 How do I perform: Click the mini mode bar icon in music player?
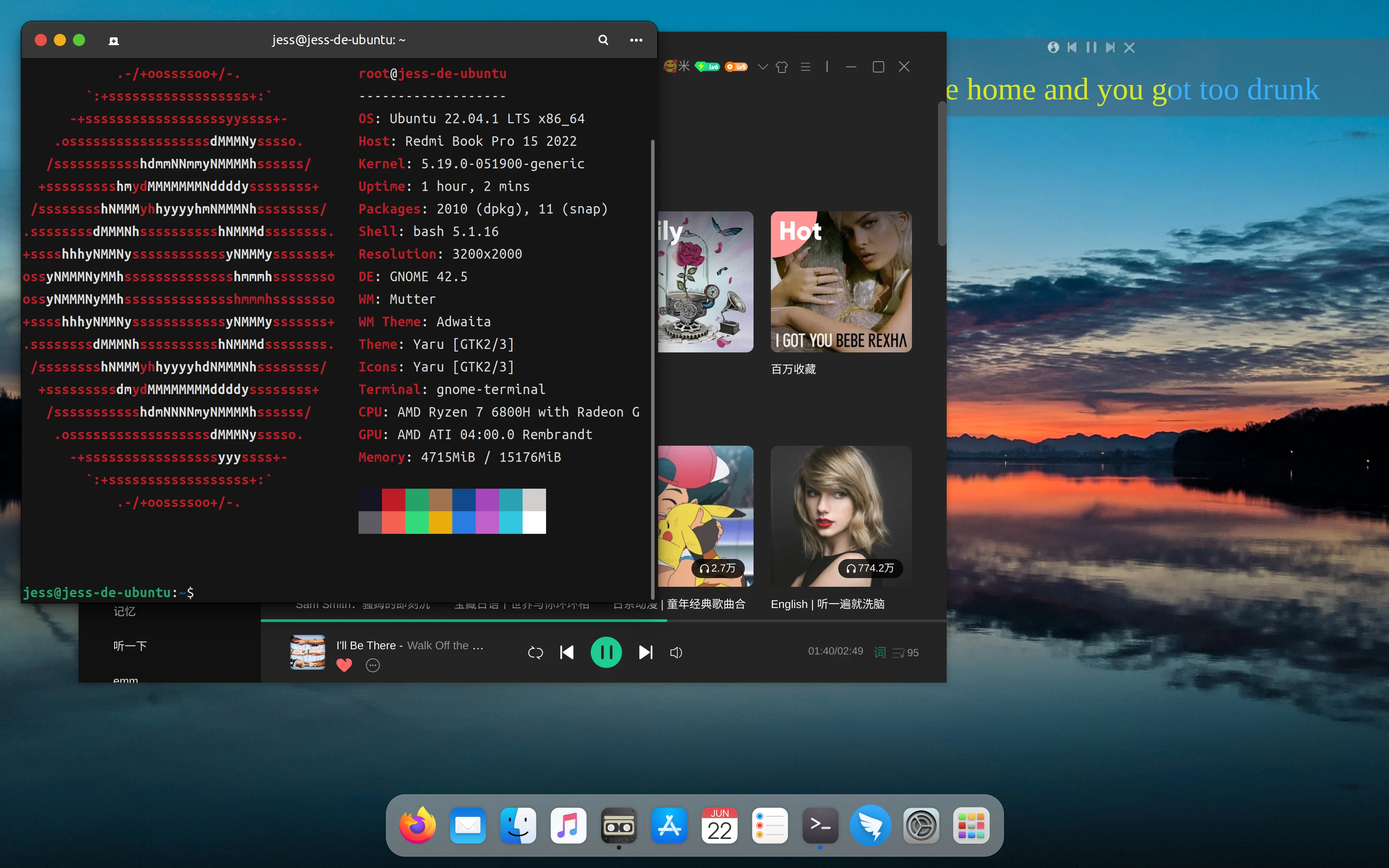click(x=827, y=66)
